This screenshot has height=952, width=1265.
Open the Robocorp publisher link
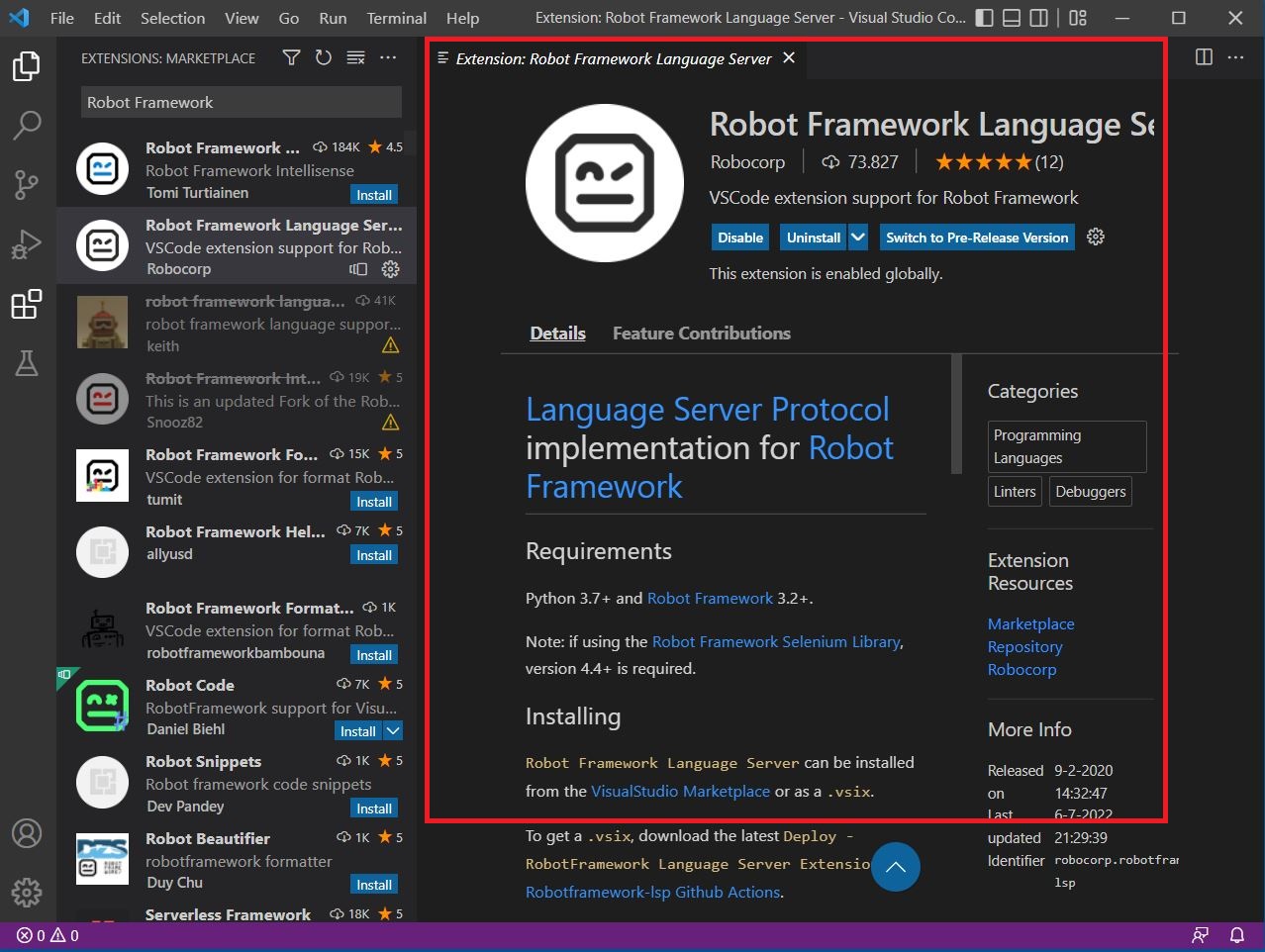click(747, 162)
